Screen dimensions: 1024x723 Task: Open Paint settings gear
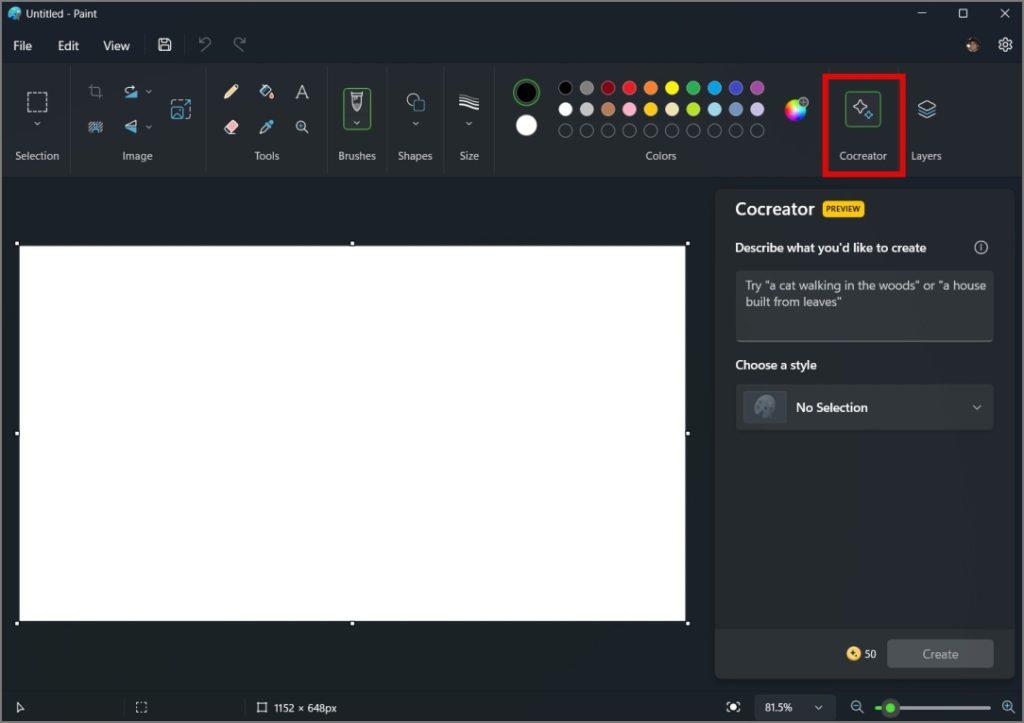click(x=1005, y=44)
